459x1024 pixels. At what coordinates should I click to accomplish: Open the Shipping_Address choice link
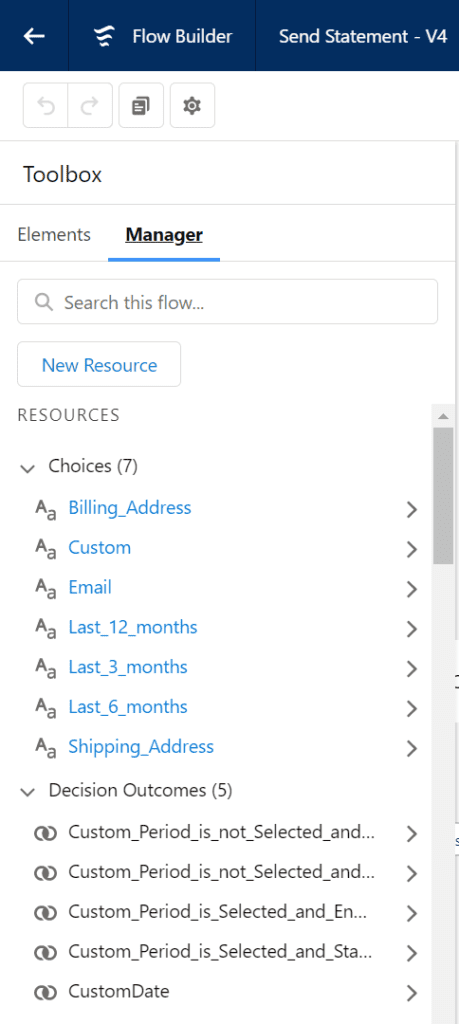click(141, 746)
